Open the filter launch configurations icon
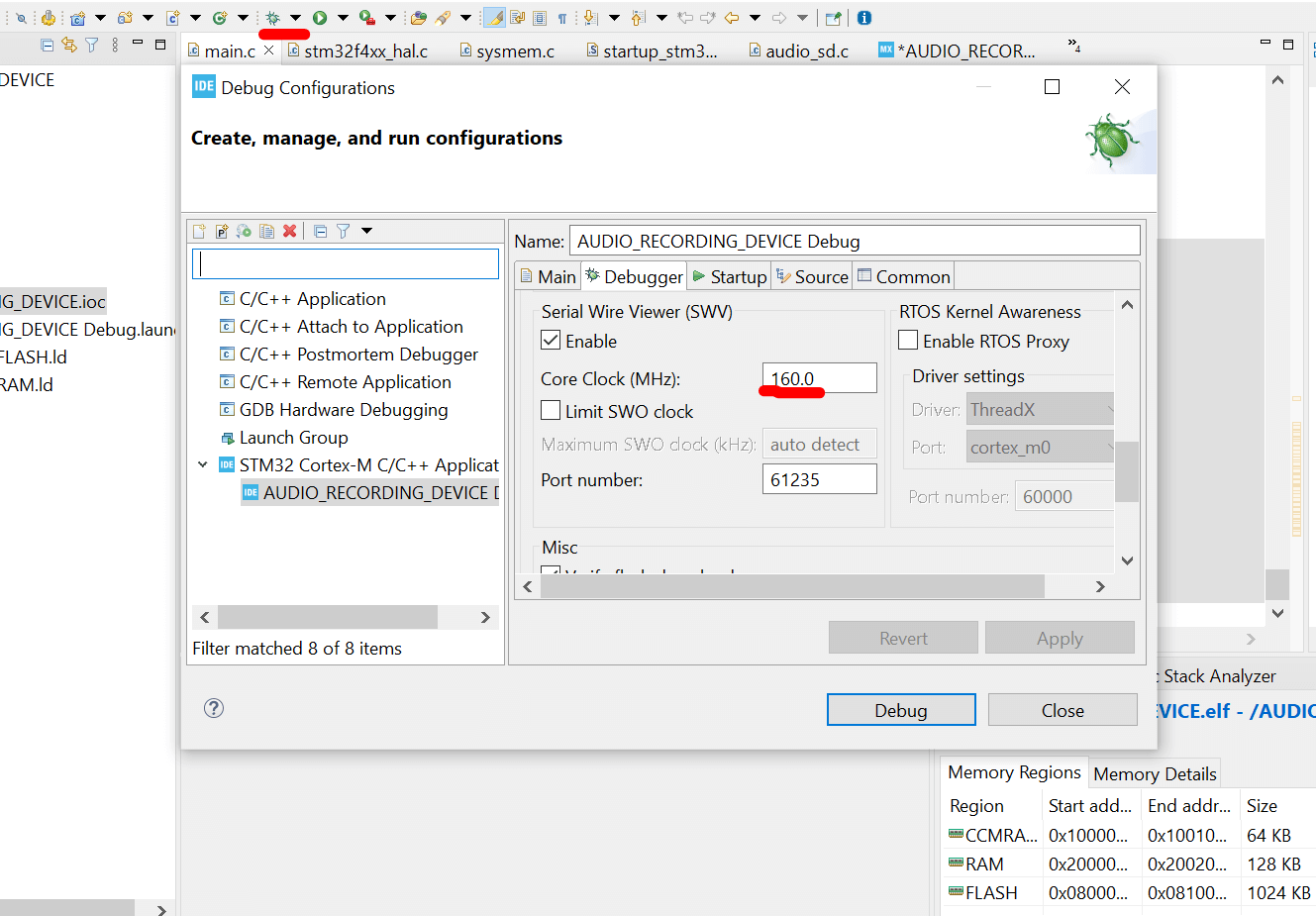The image size is (1316, 916). 343,231
